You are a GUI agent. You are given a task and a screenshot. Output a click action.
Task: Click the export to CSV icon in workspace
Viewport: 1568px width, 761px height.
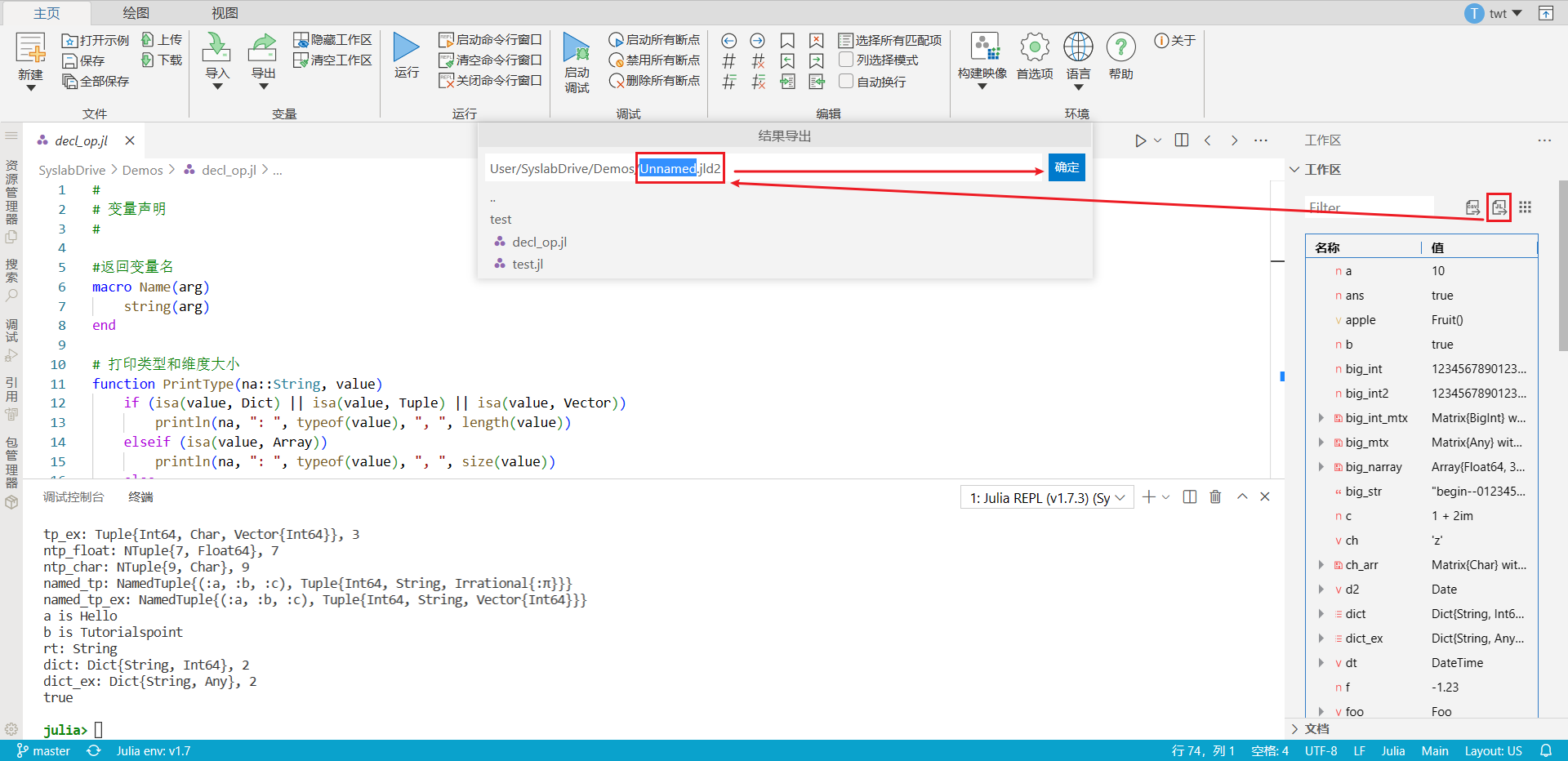(x=1472, y=207)
